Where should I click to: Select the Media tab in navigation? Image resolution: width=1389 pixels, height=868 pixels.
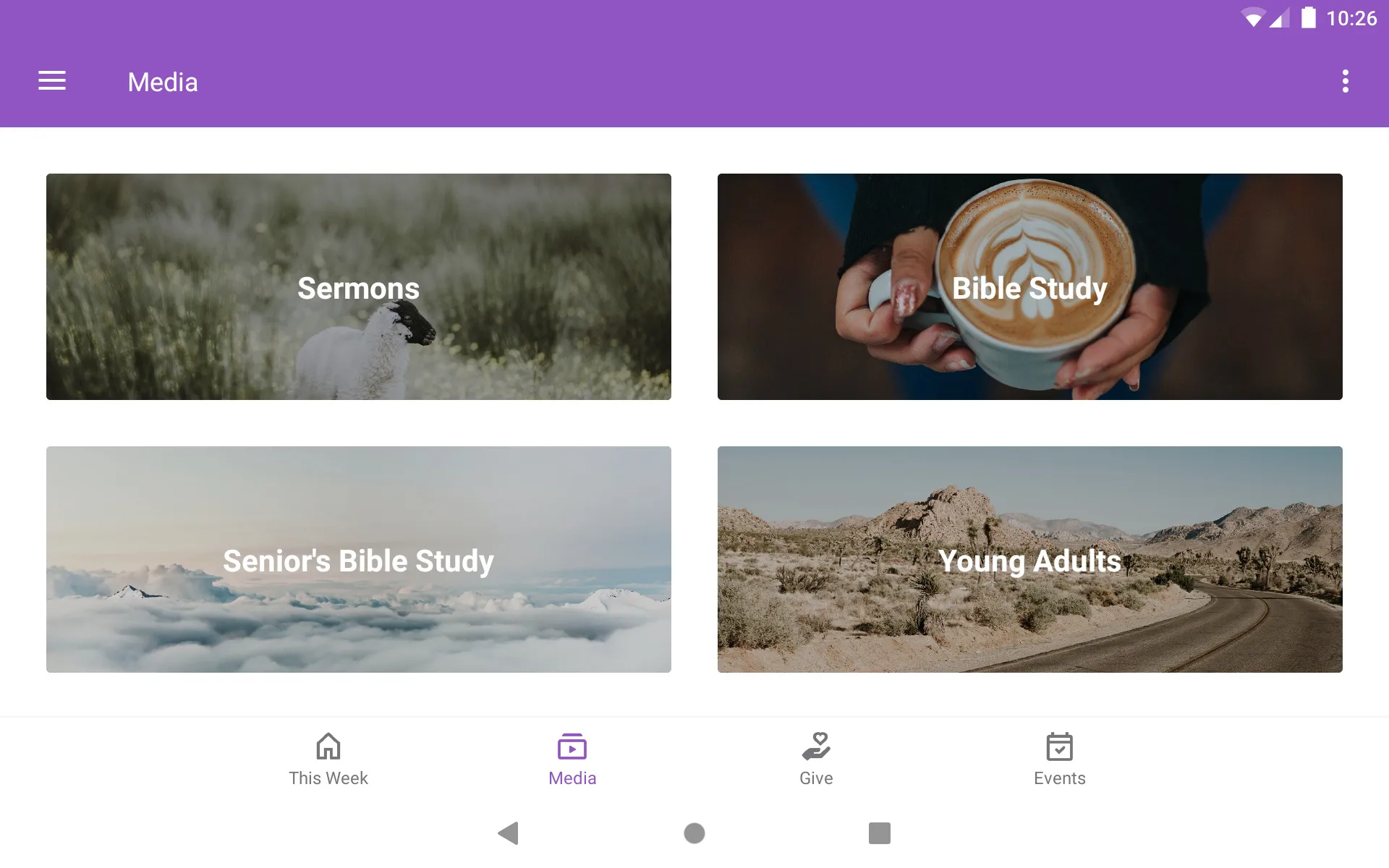(x=572, y=759)
